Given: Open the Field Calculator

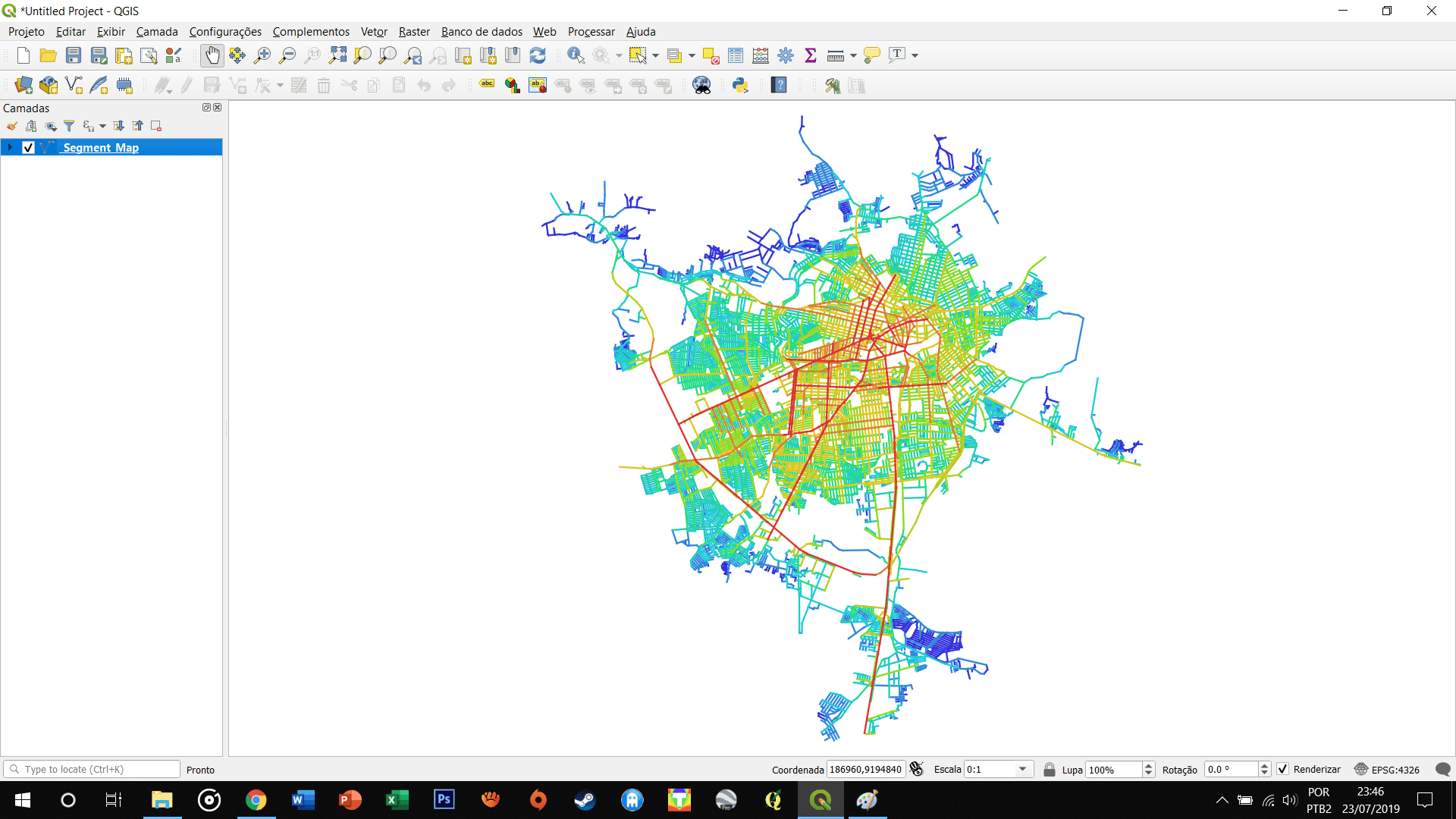Looking at the screenshot, I should (760, 55).
